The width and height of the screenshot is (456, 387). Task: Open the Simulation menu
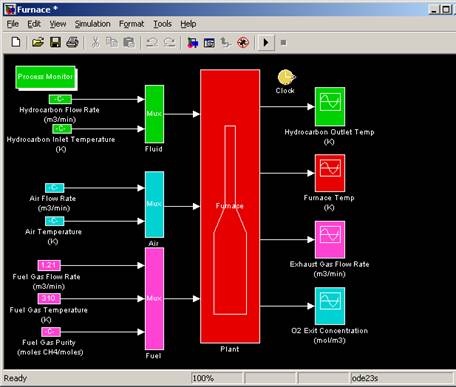[92, 24]
